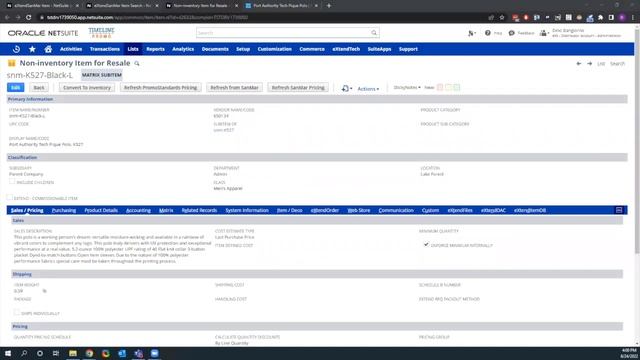Viewport: 640px width, 360px height.
Task: Open the Lists menu
Action: (133, 49)
